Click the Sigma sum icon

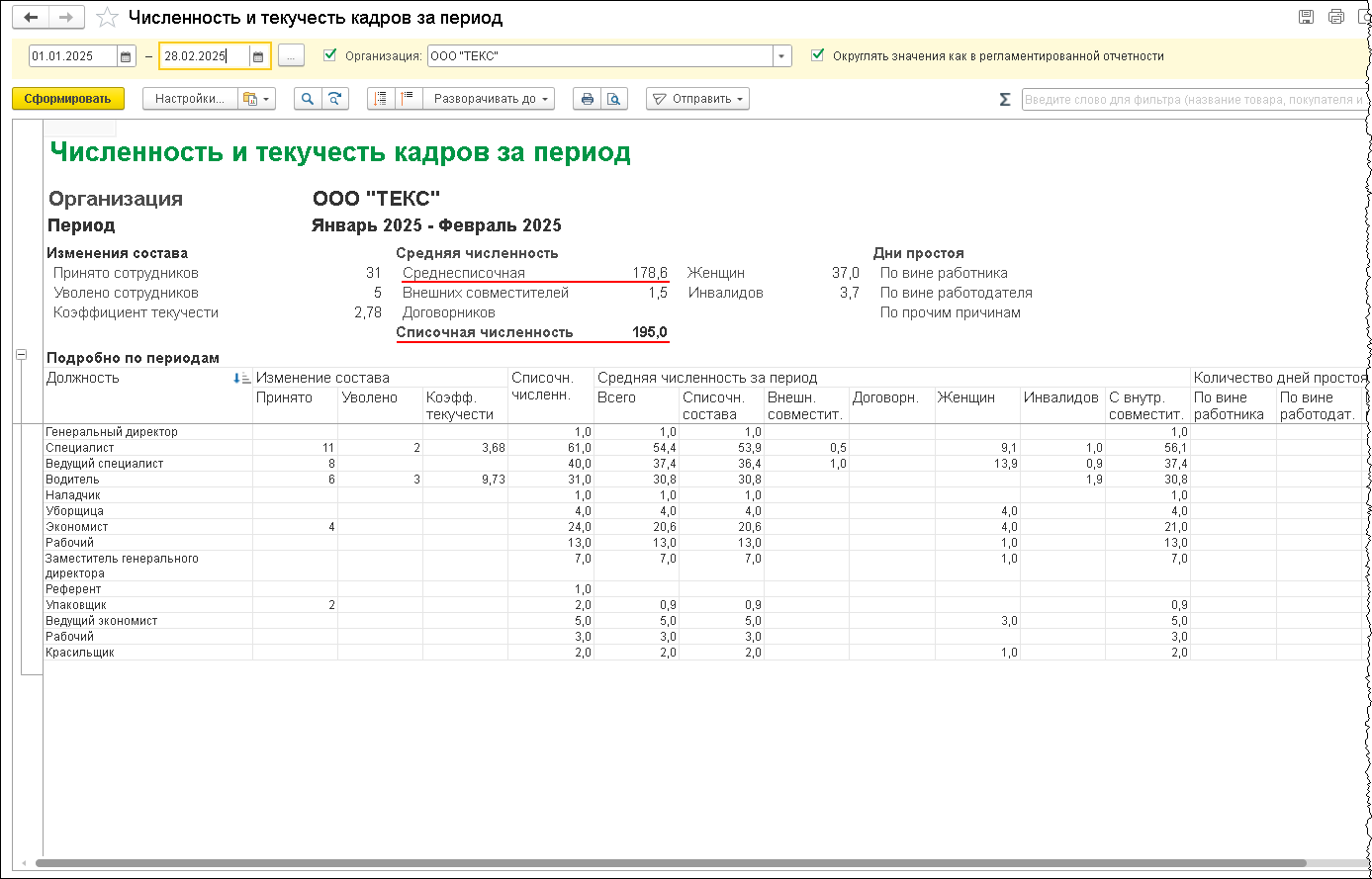[x=1005, y=99]
